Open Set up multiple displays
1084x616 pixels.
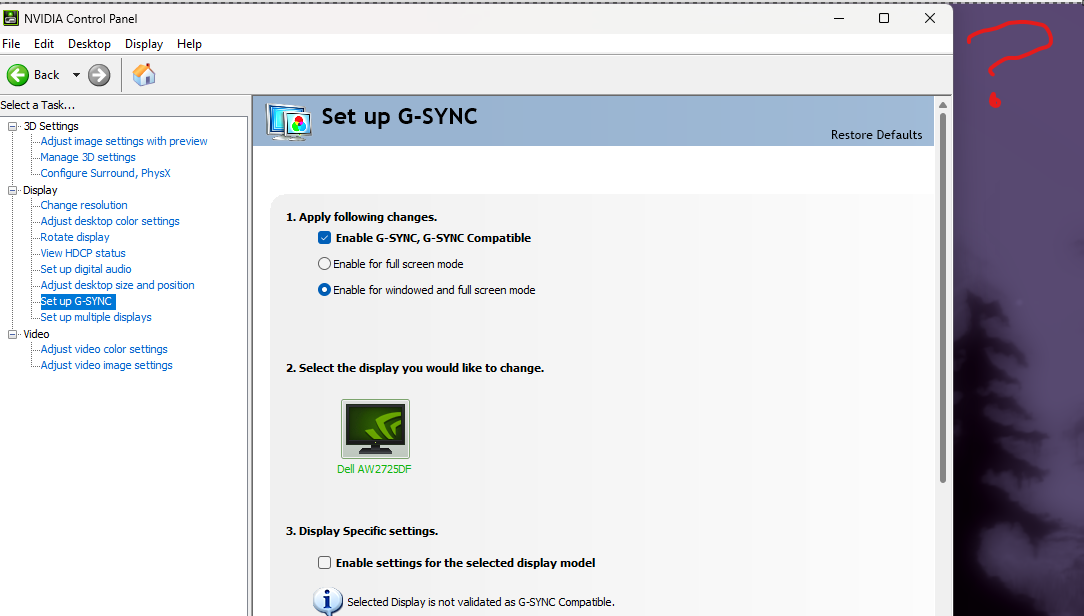pyautogui.click(x=96, y=317)
